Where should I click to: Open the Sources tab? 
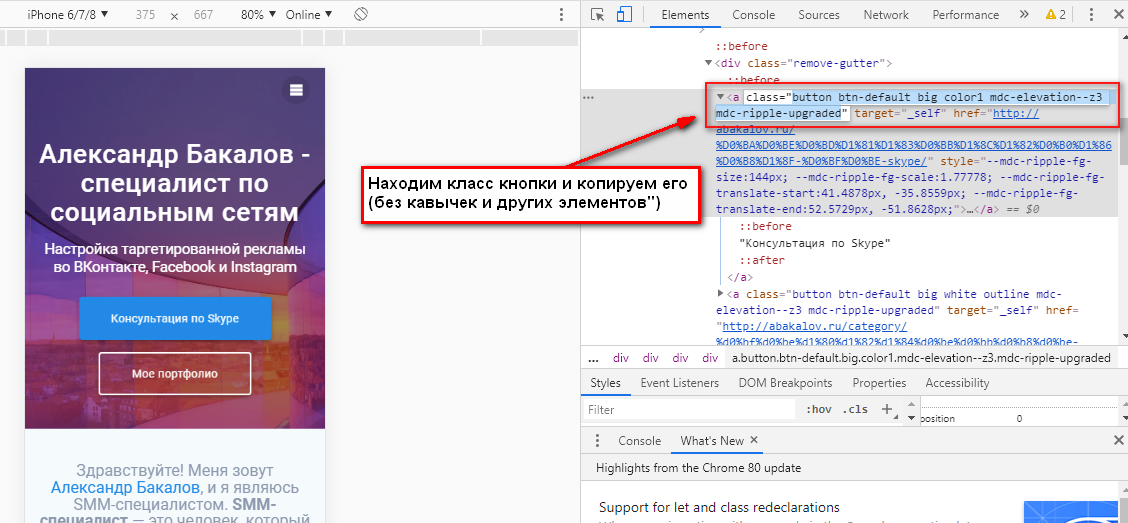point(819,14)
